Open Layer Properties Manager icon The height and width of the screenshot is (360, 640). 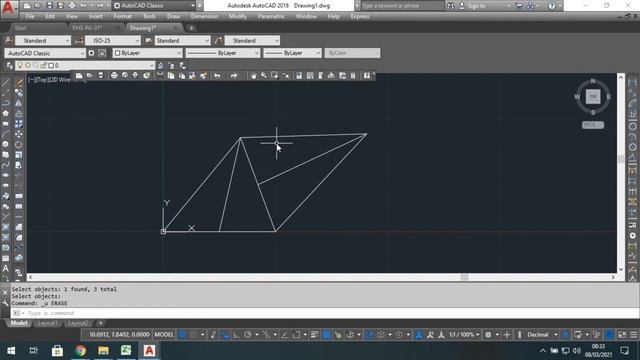pyautogui.click(x=9, y=65)
